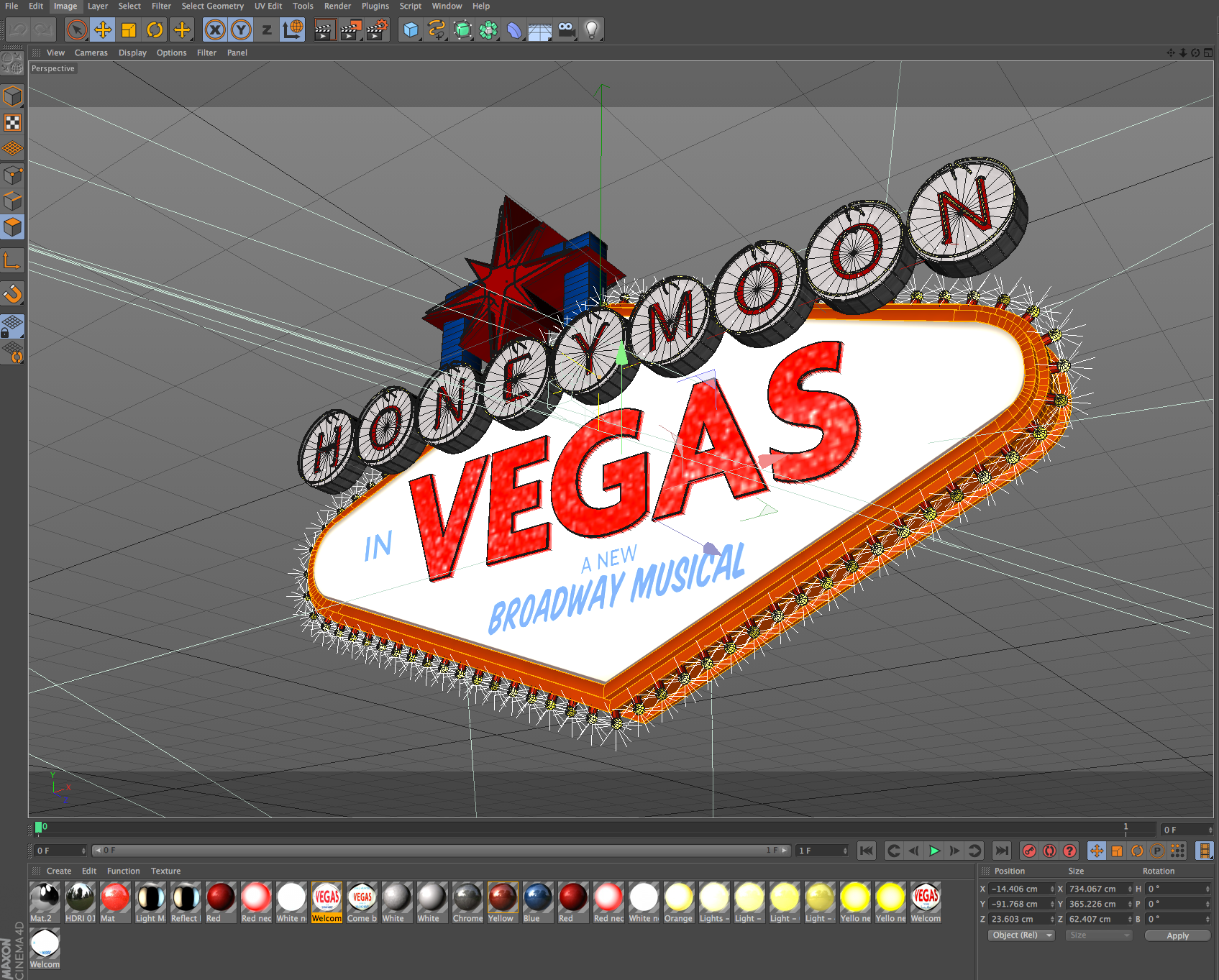This screenshot has width=1219, height=980.
Task: Open the viewport Cameras menu
Action: pyautogui.click(x=91, y=52)
